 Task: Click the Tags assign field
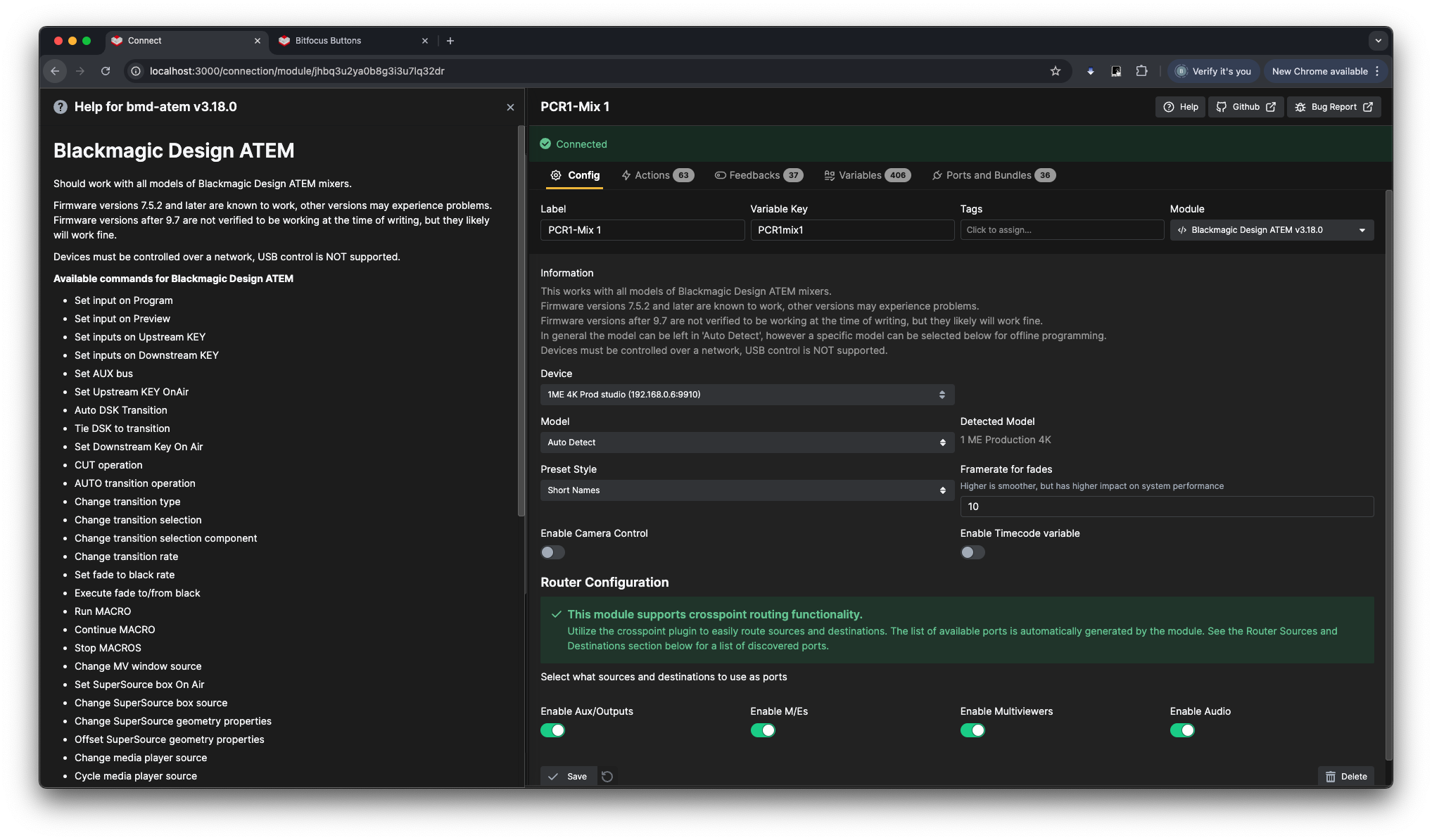(x=1062, y=230)
